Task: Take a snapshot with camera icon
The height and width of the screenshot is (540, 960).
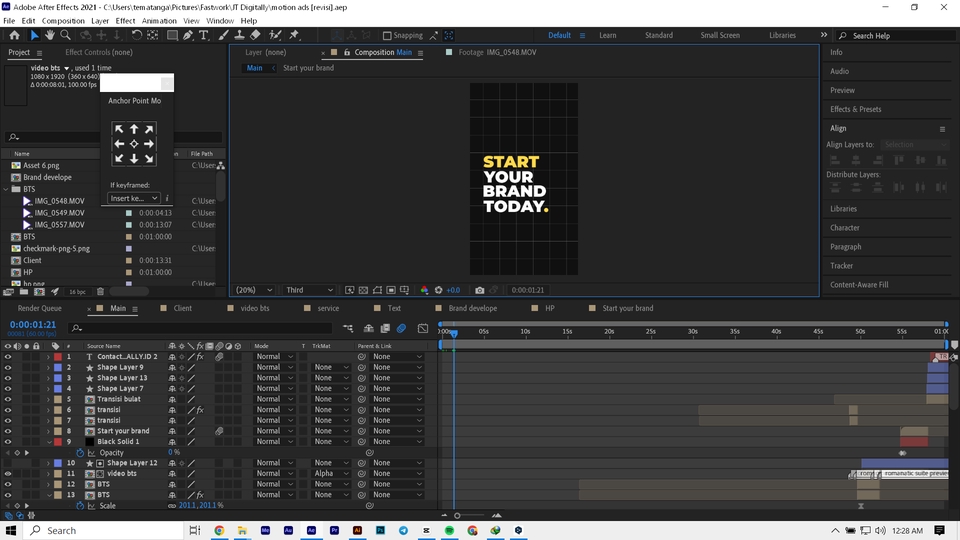Action: pos(479,290)
